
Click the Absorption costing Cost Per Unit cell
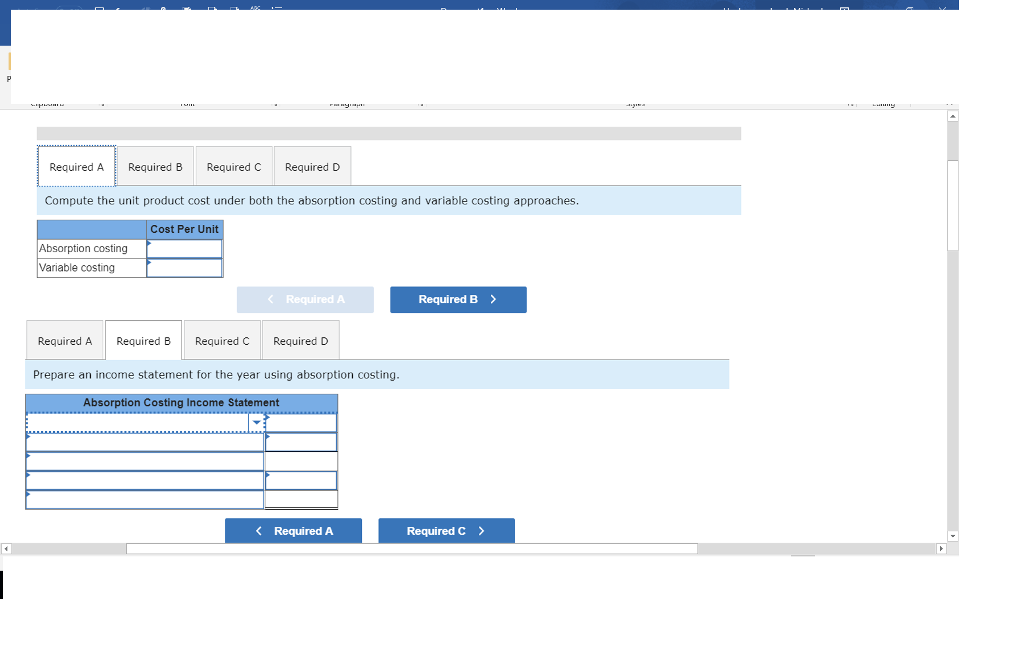(x=185, y=249)
